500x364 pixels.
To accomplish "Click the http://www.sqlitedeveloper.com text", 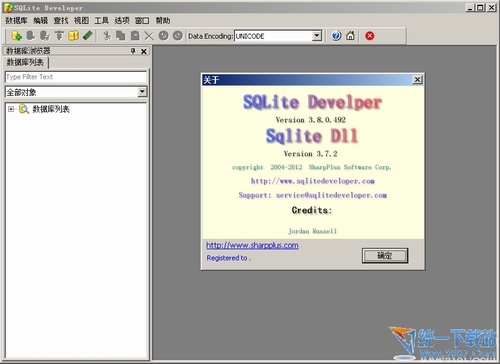I will 312,181.
